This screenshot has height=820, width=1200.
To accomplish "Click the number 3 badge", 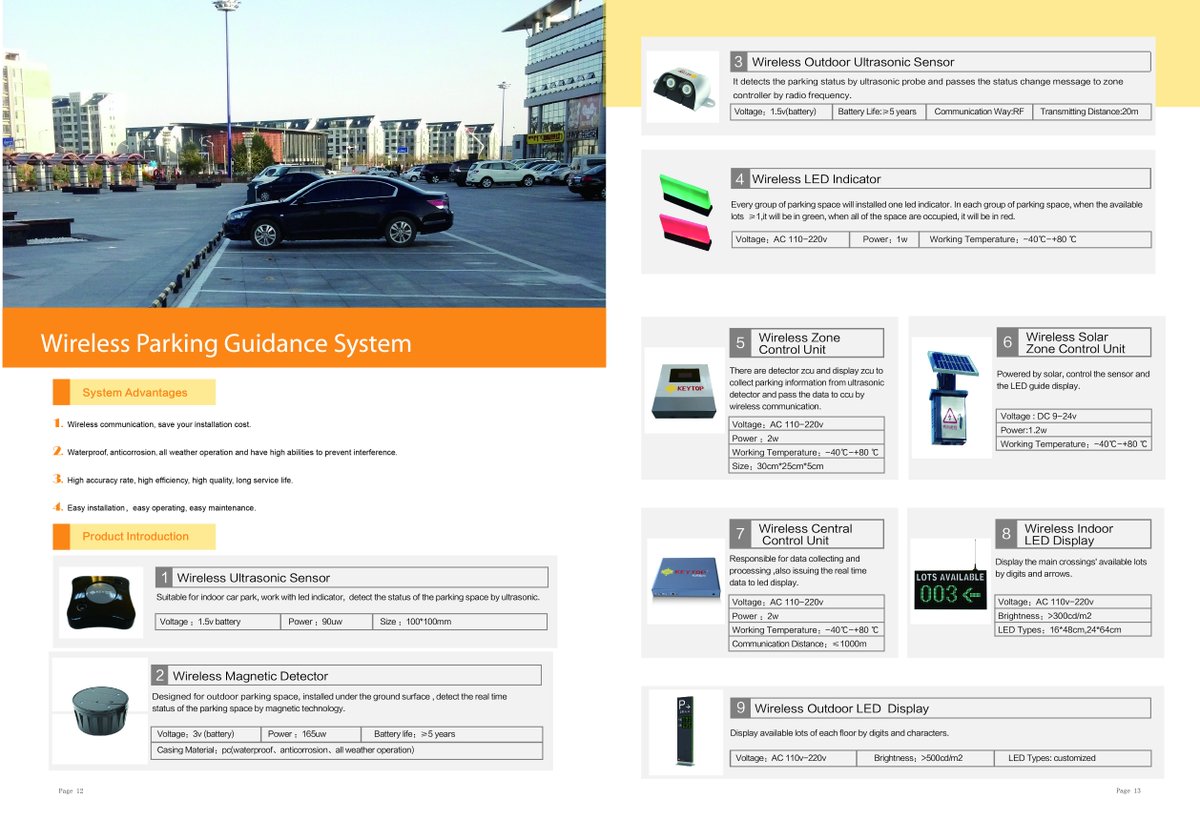I will 739,62.
